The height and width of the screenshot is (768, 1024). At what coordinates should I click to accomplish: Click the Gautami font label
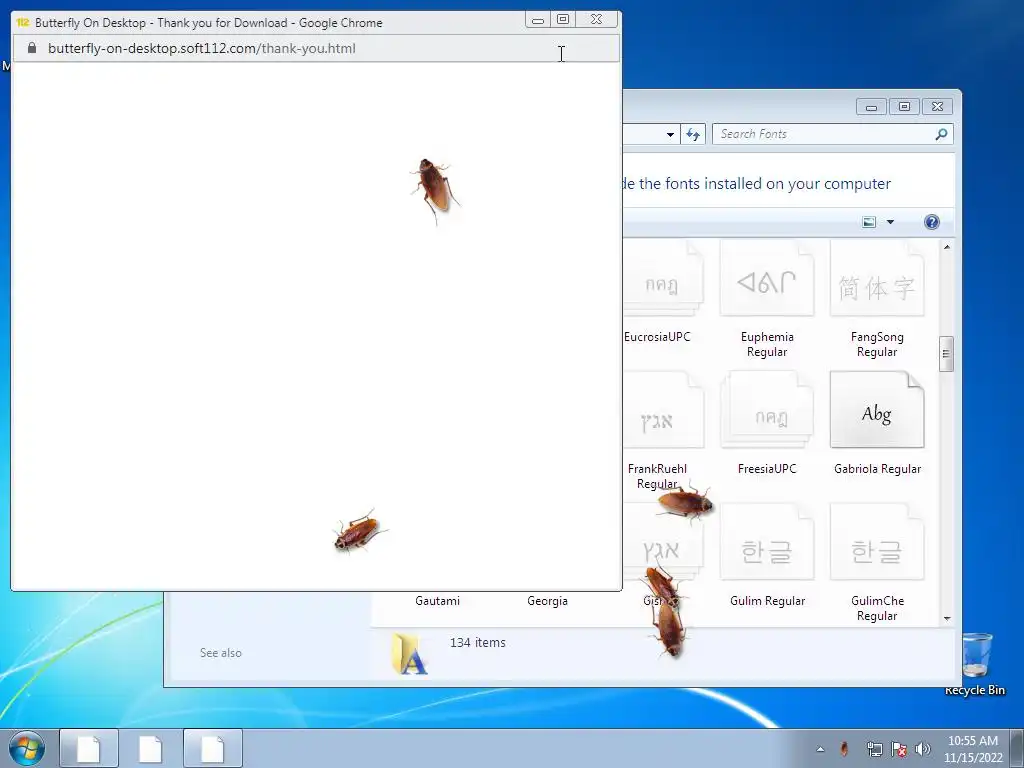438,601
